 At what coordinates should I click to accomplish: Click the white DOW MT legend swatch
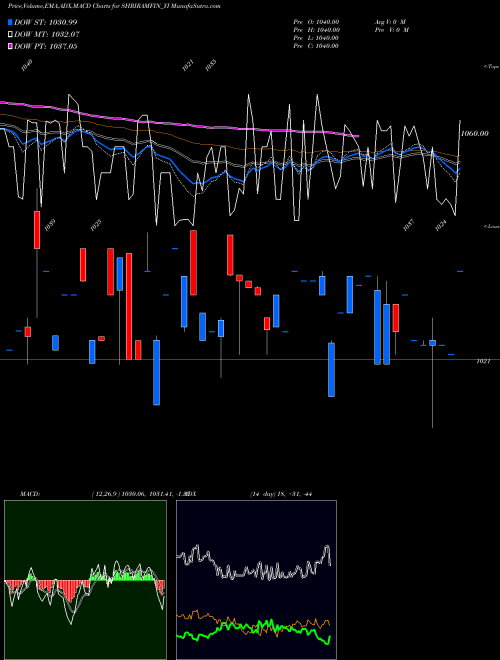tap(11, 35)
